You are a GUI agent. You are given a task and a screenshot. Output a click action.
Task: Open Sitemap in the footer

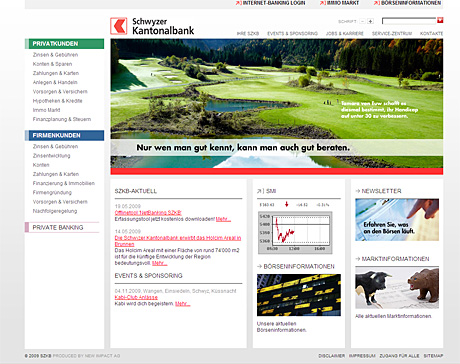pyautogui.click(x=433, y=356)
